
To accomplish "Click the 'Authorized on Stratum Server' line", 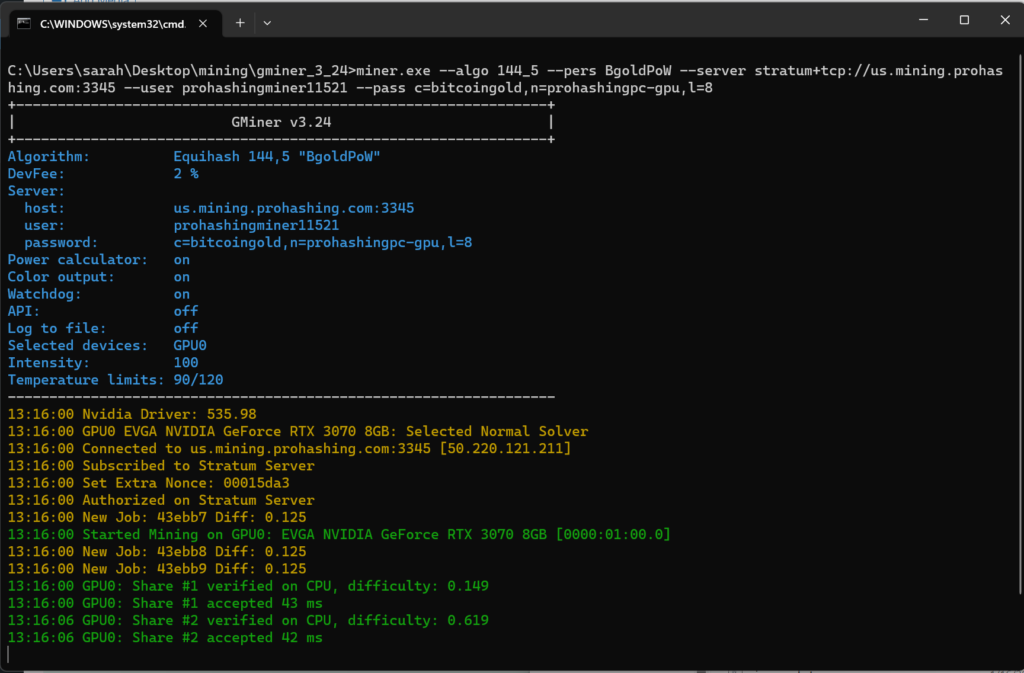I will coord(161,500).
